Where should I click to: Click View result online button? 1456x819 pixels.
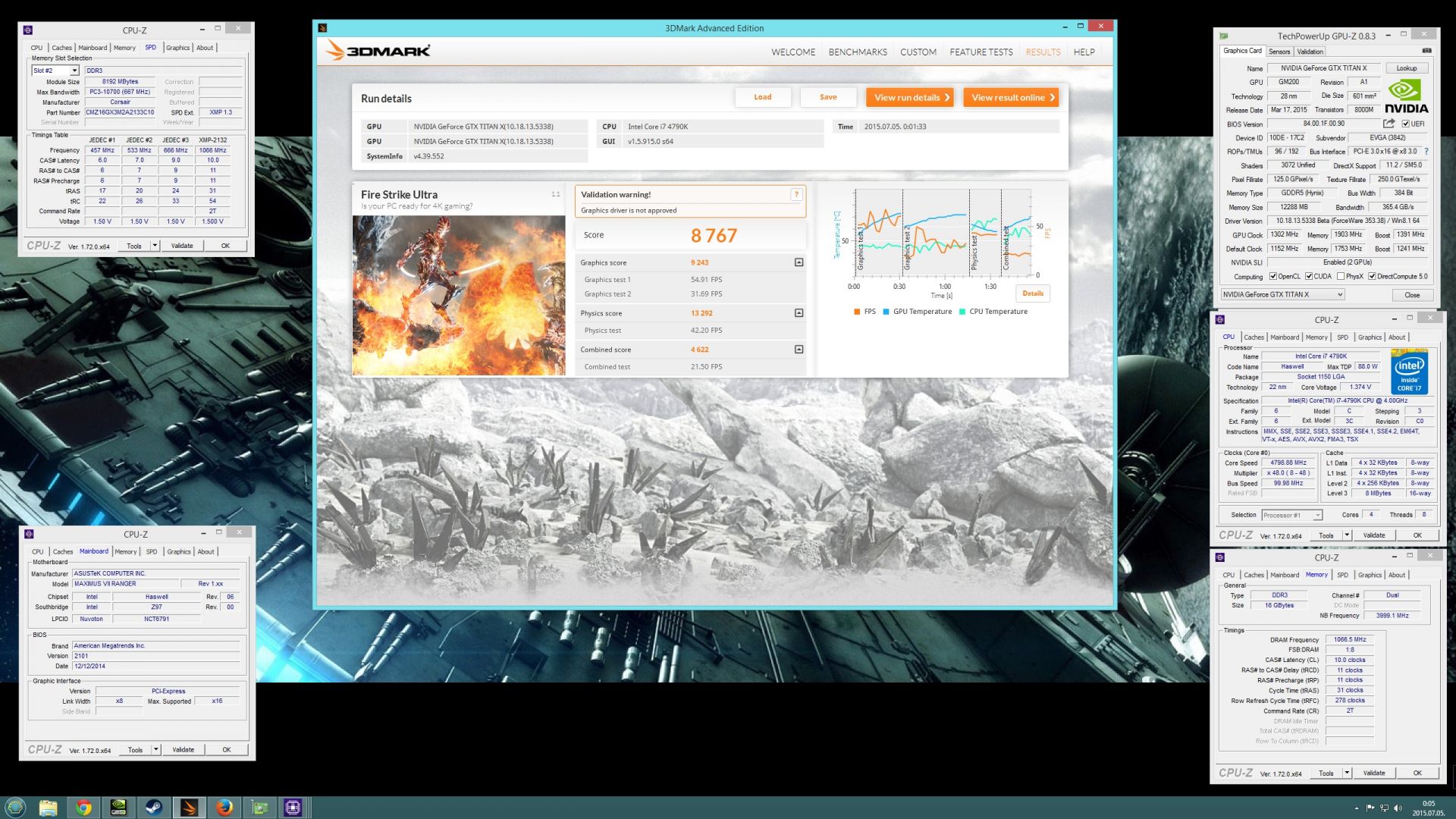pyautogui.click(x=1011, y=97)
